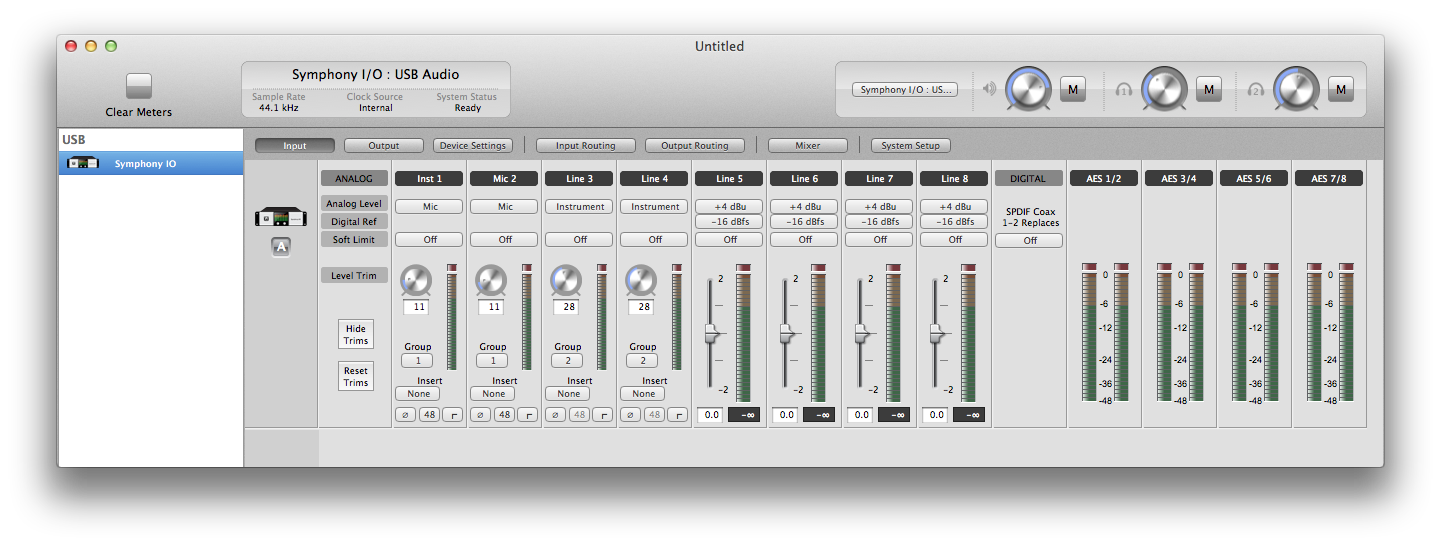Click the Inst 1 channel label
This screenshot has height=546, width=1441.
point(429,179)
